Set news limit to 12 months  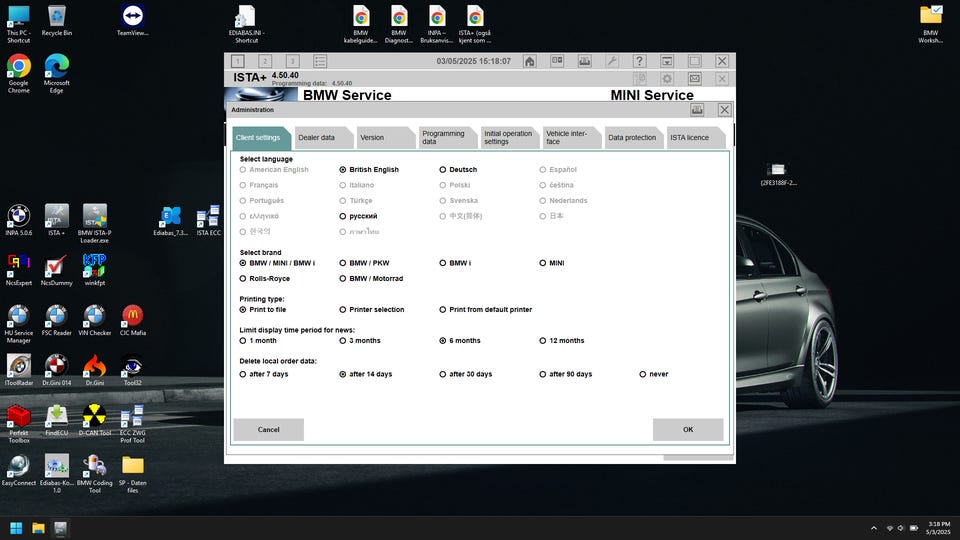tap(542, 340)
